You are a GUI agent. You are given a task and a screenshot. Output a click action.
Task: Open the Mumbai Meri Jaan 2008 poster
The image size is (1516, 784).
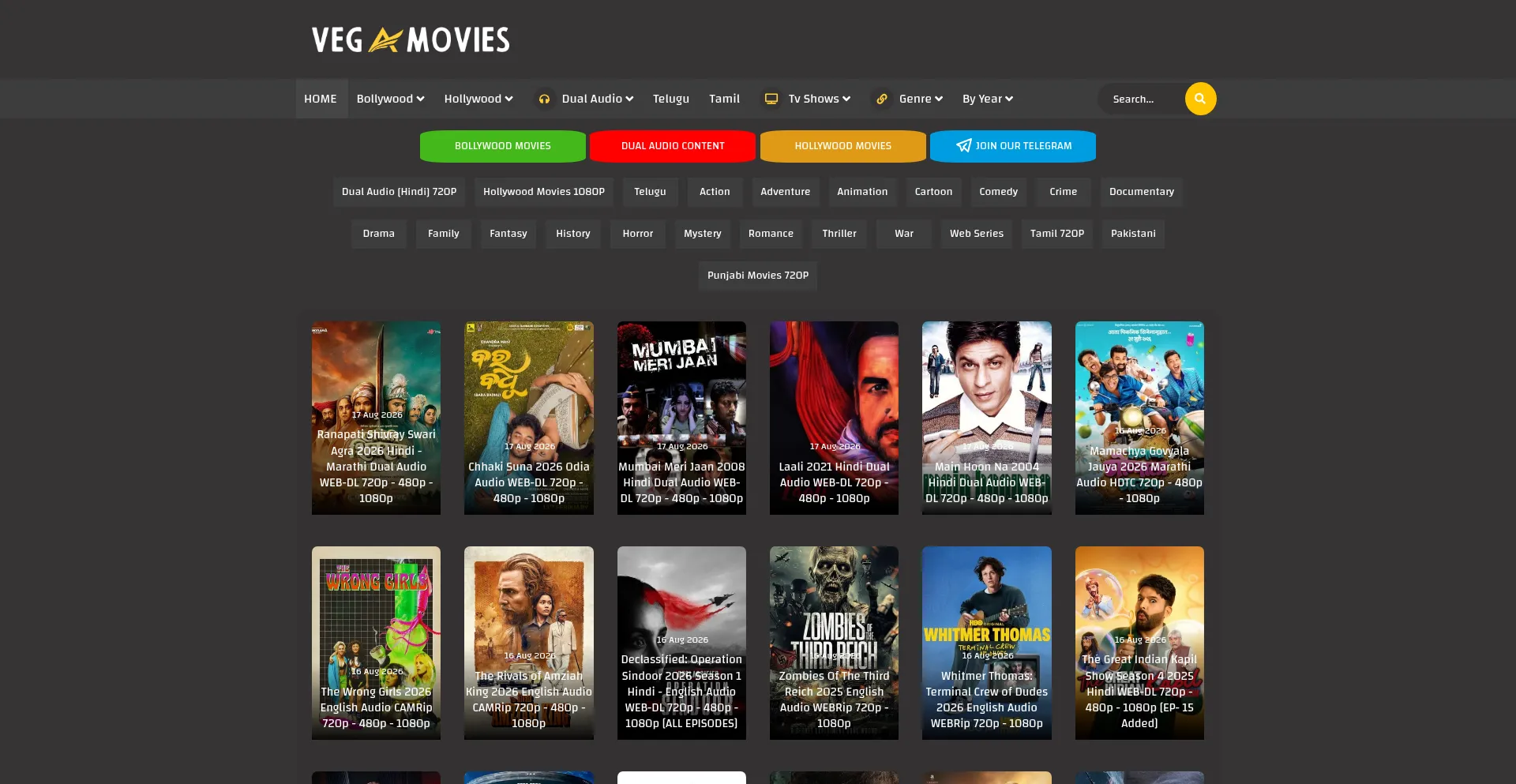pyautogui.click(x=681, y=418)
